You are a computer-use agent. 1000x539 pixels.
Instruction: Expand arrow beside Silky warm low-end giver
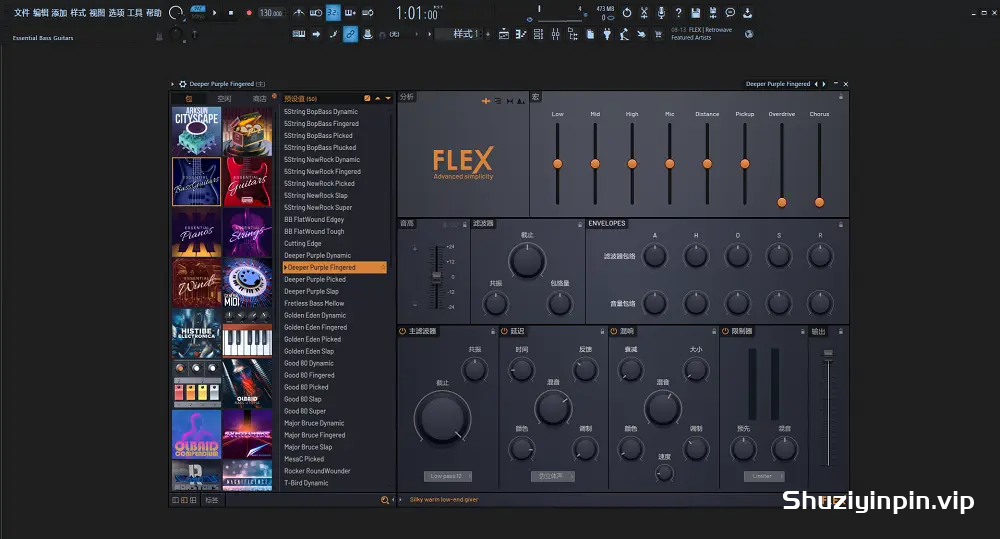401,500
